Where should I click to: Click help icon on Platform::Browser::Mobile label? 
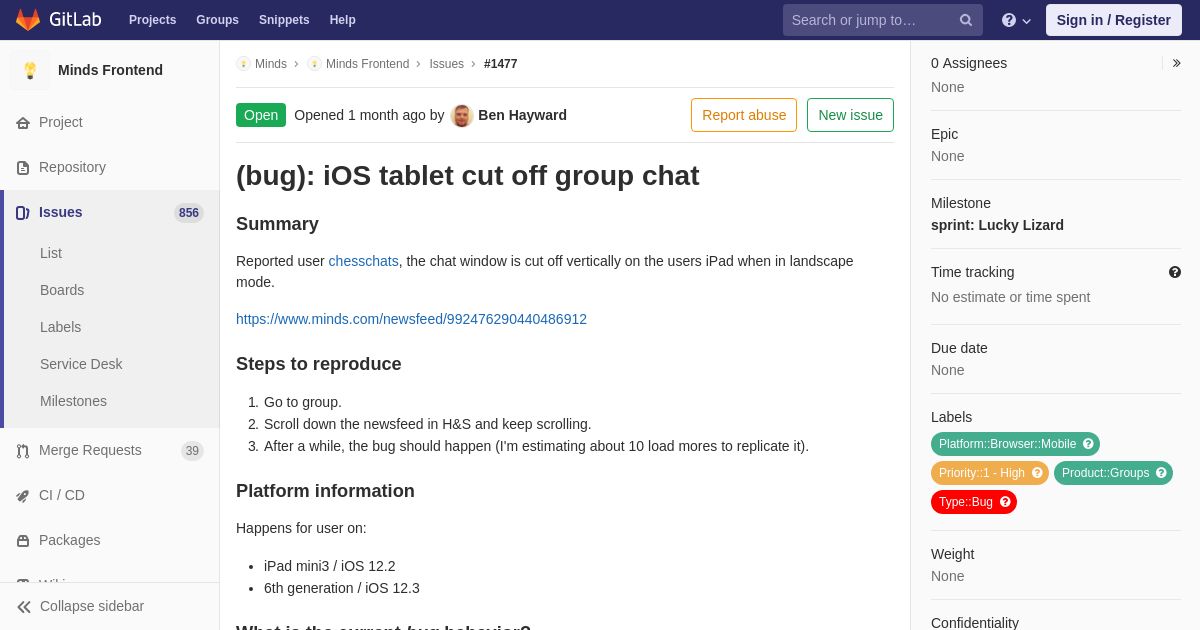point(1088,444)
